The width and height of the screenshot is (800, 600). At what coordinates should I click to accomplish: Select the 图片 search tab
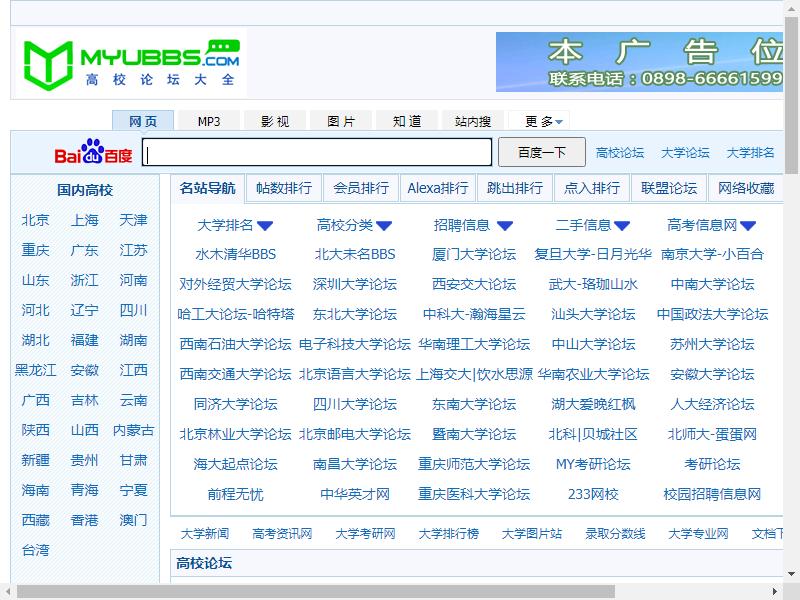click(x=341, y=121)
